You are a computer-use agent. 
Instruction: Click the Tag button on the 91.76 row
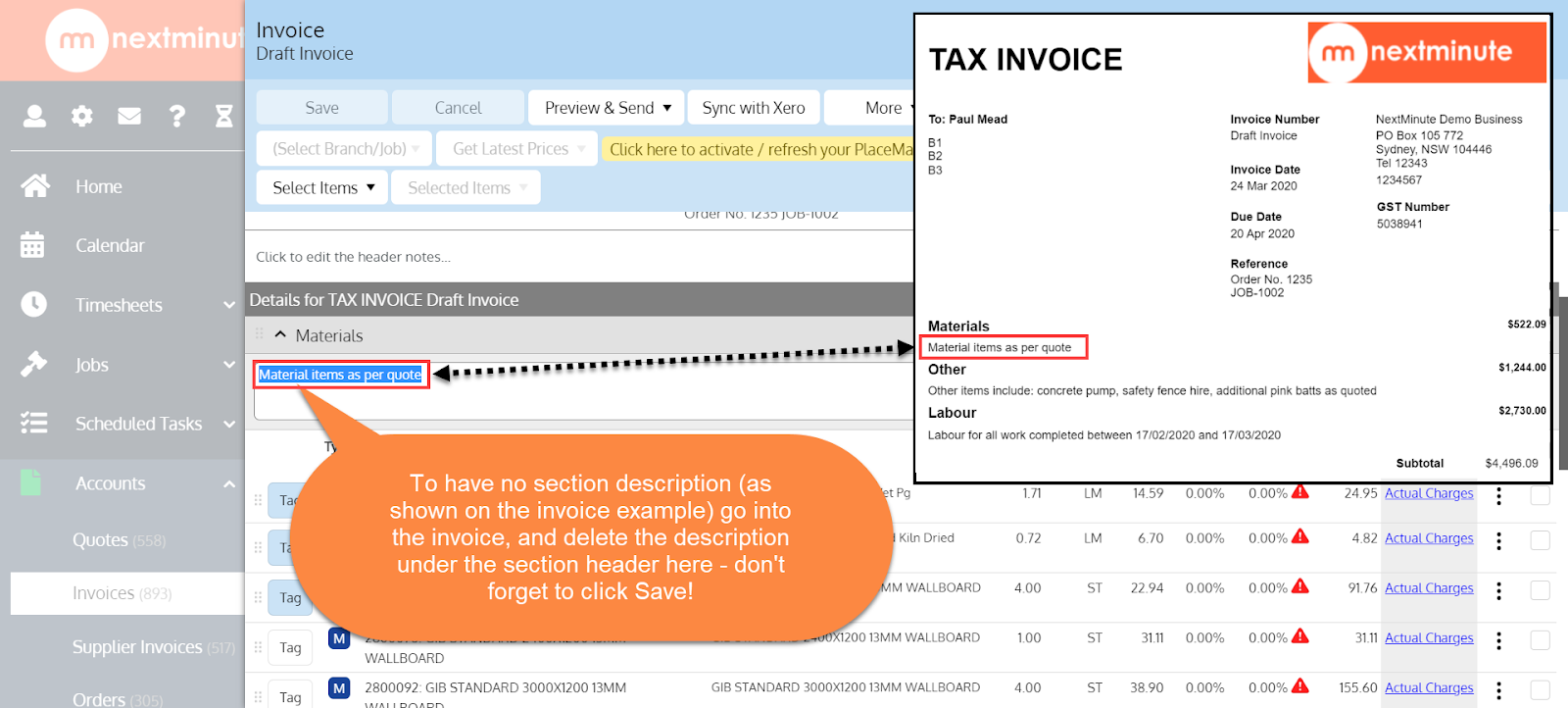coord(290,597)
